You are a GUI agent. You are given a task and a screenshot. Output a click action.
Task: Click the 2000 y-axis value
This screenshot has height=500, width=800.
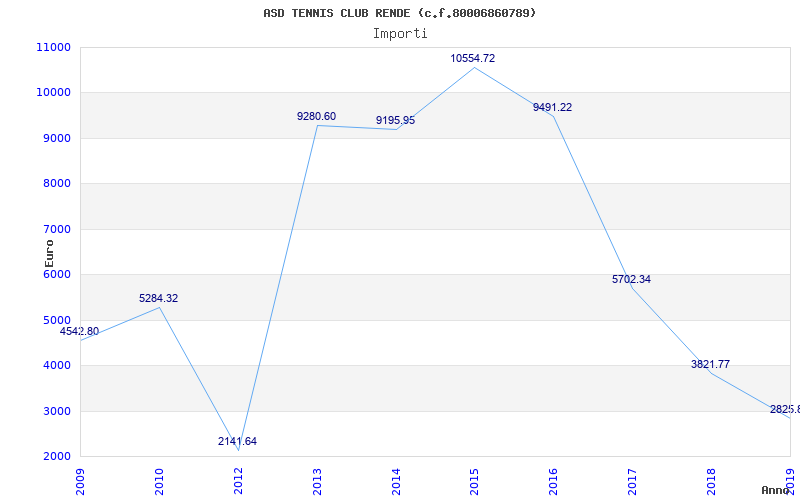point(57,457)
